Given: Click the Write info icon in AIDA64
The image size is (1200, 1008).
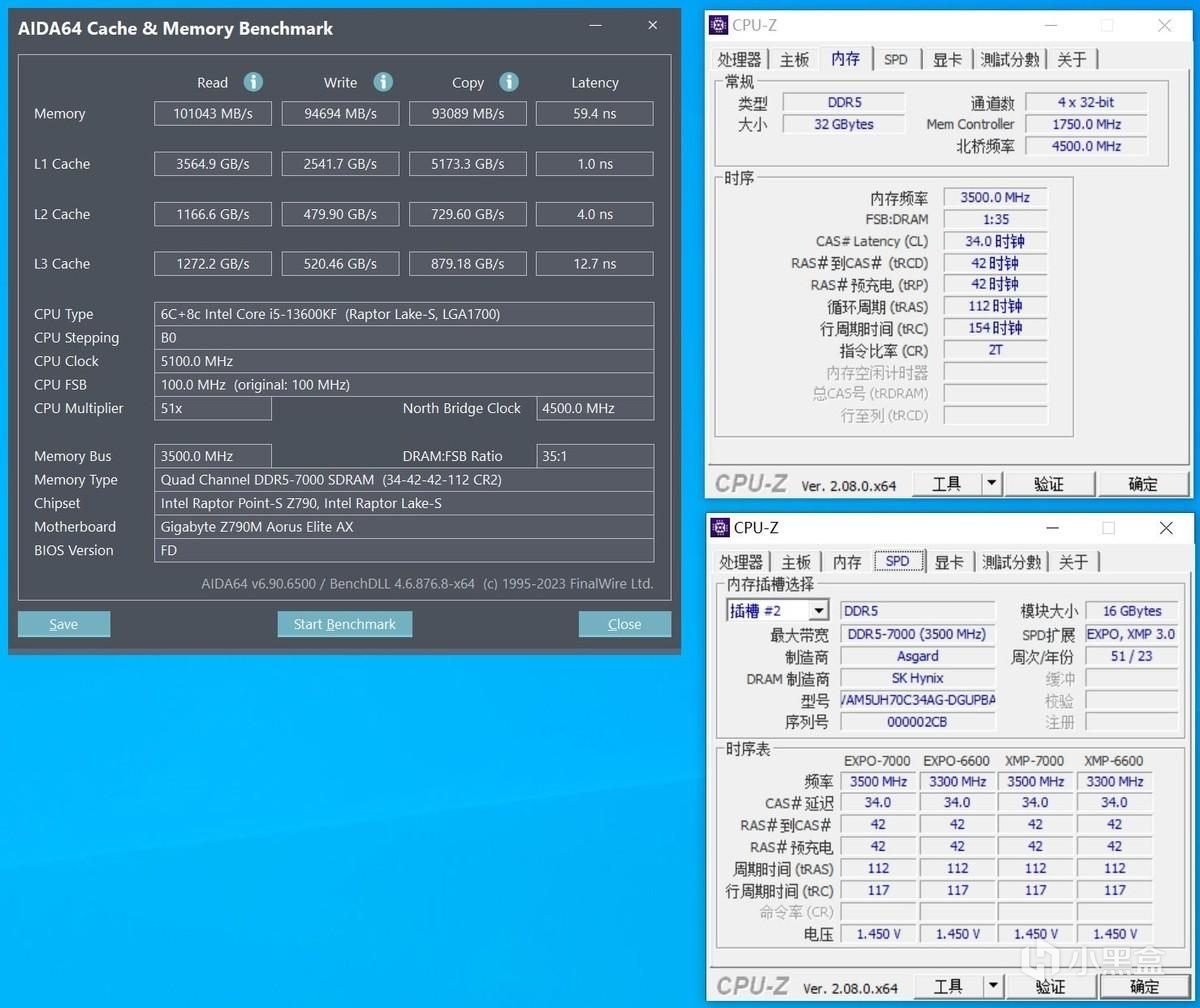Looking at the screenshot, I should pyautogui.click(x=383, y=82).
